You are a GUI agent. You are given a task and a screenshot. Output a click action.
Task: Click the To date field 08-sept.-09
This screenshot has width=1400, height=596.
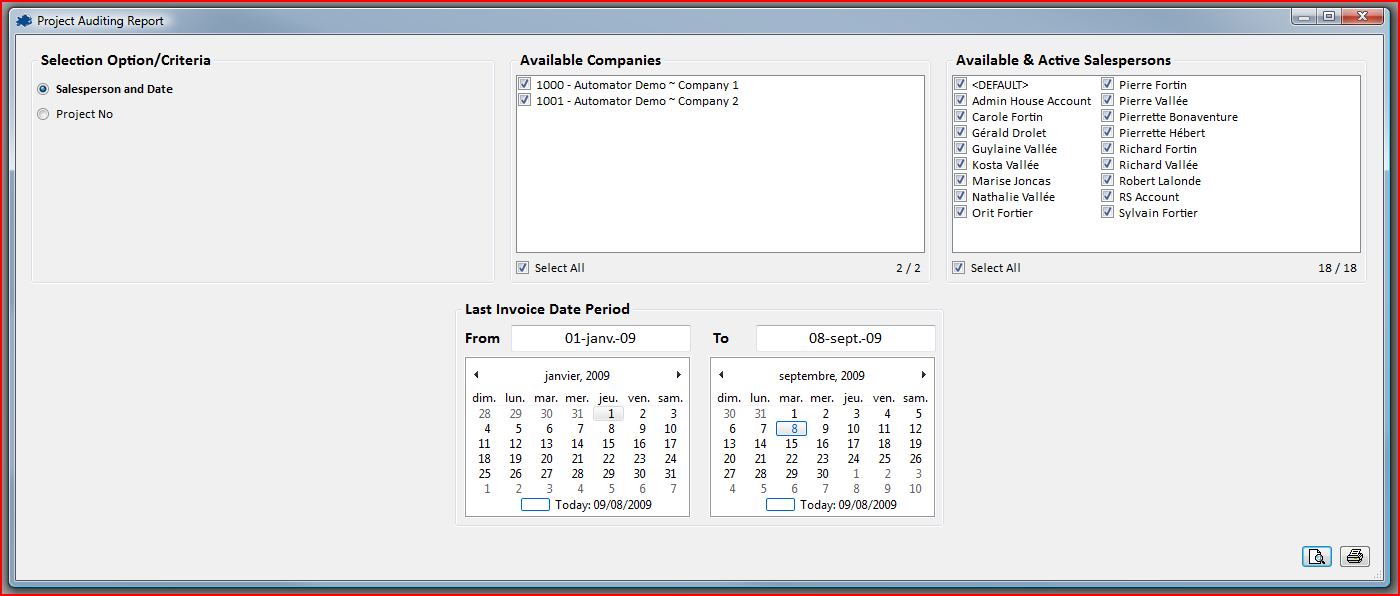(x=845, y=338)
